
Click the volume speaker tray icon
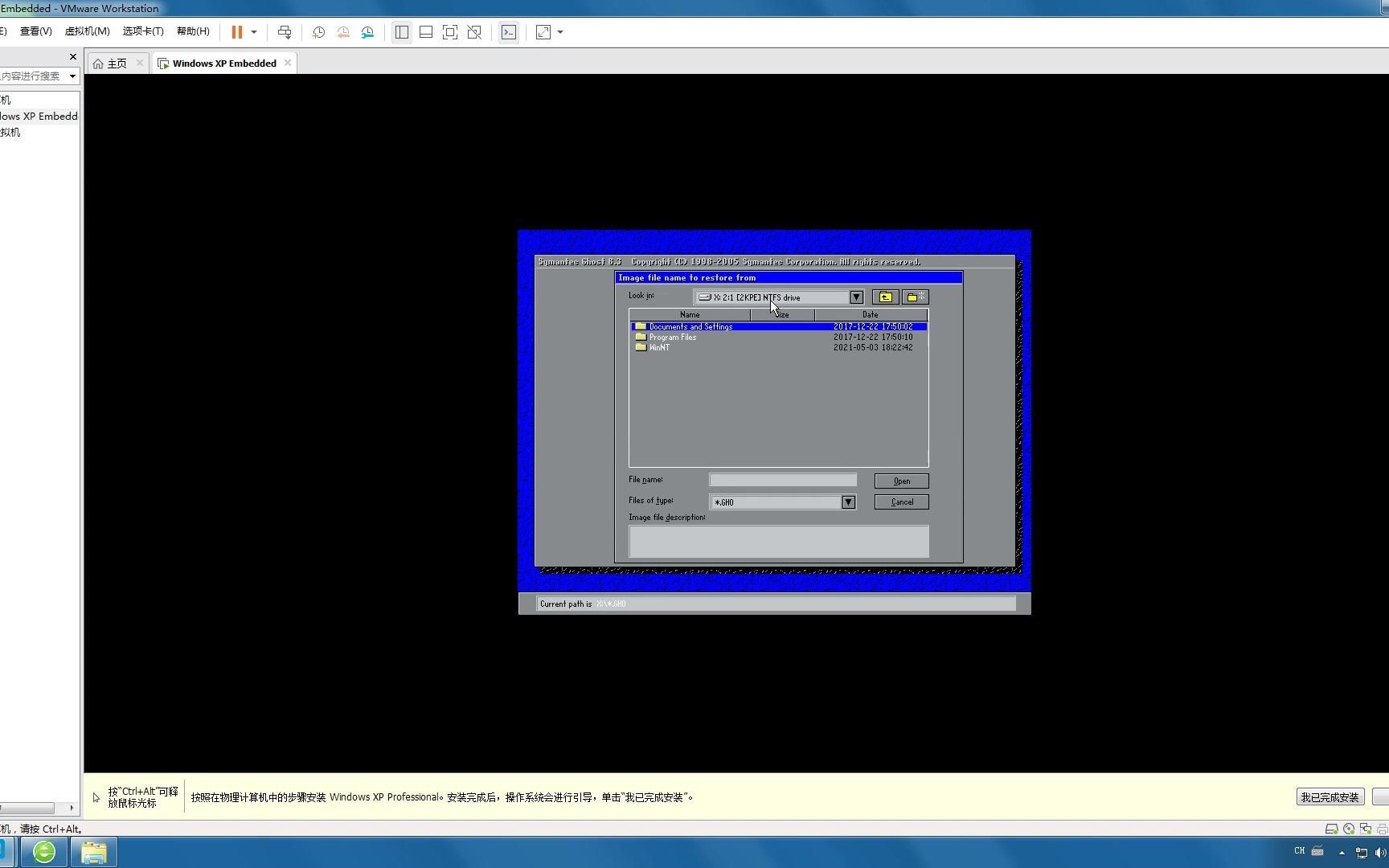1381,853
